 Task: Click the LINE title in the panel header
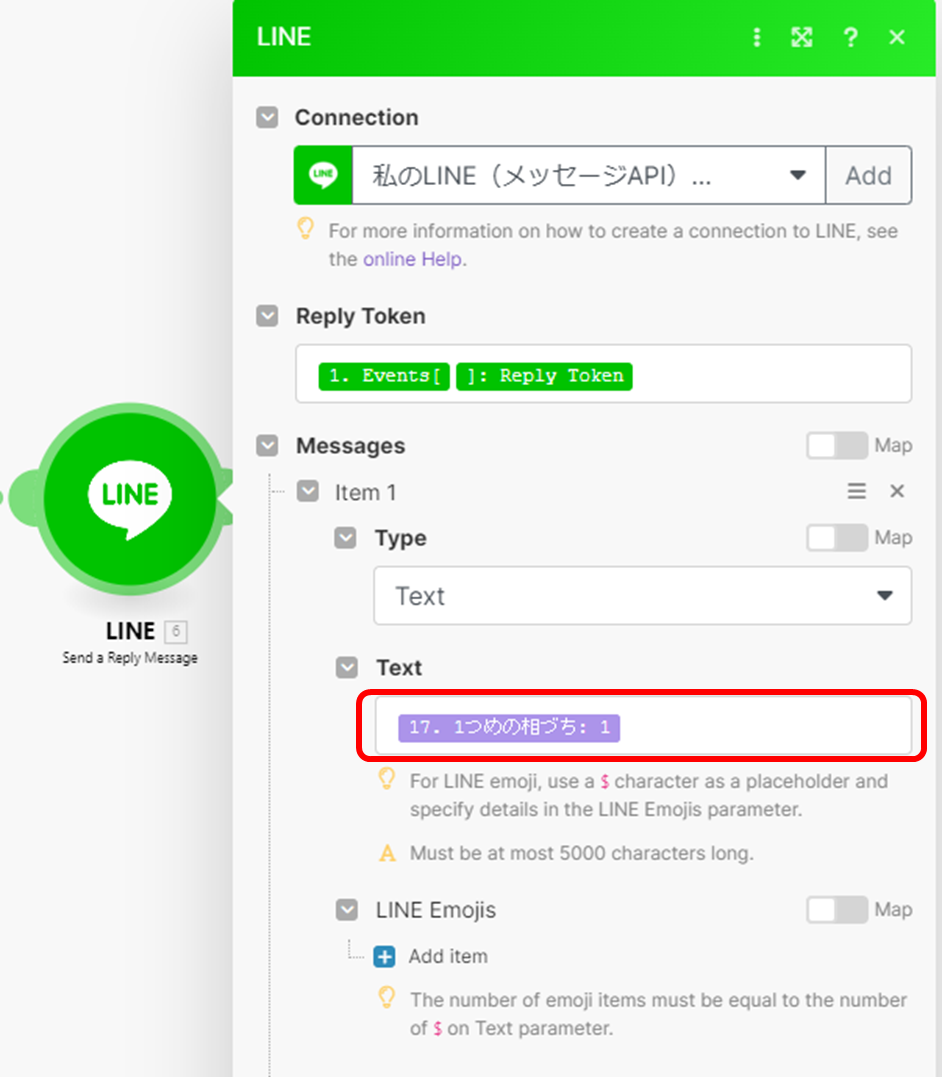click(x=284, y=37)
